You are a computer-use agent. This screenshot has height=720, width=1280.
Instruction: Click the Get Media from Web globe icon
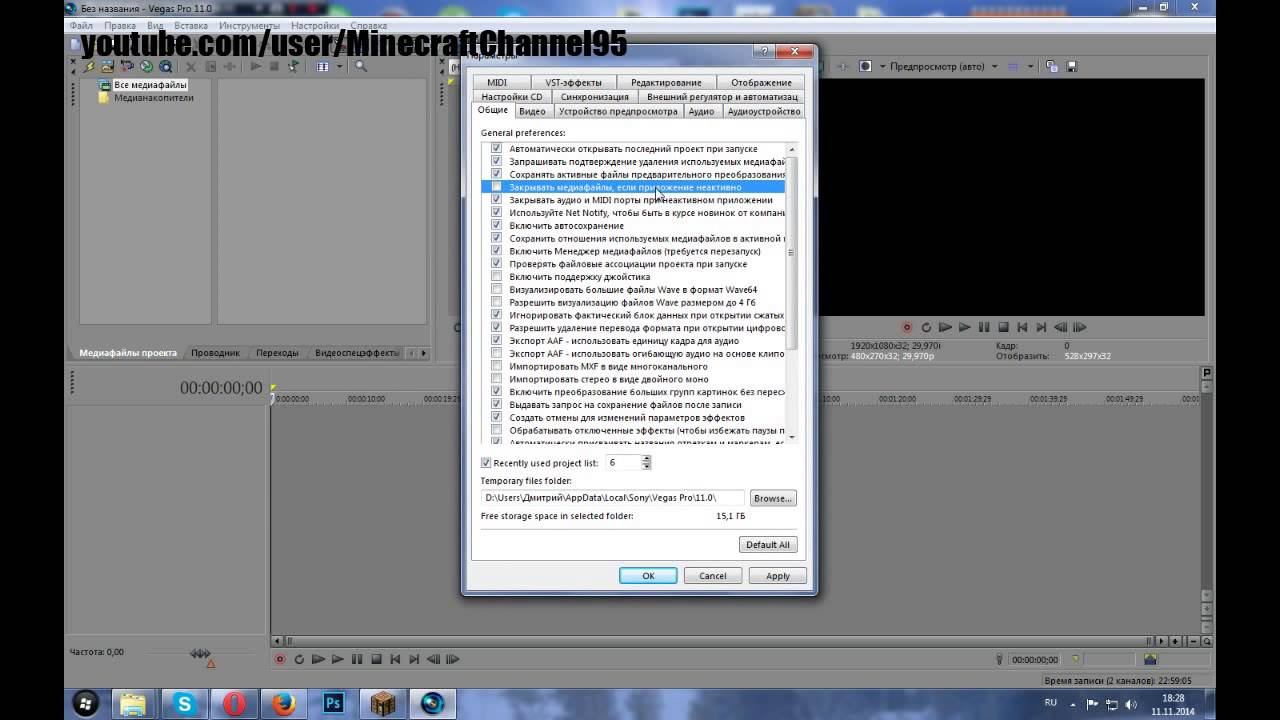146,66
